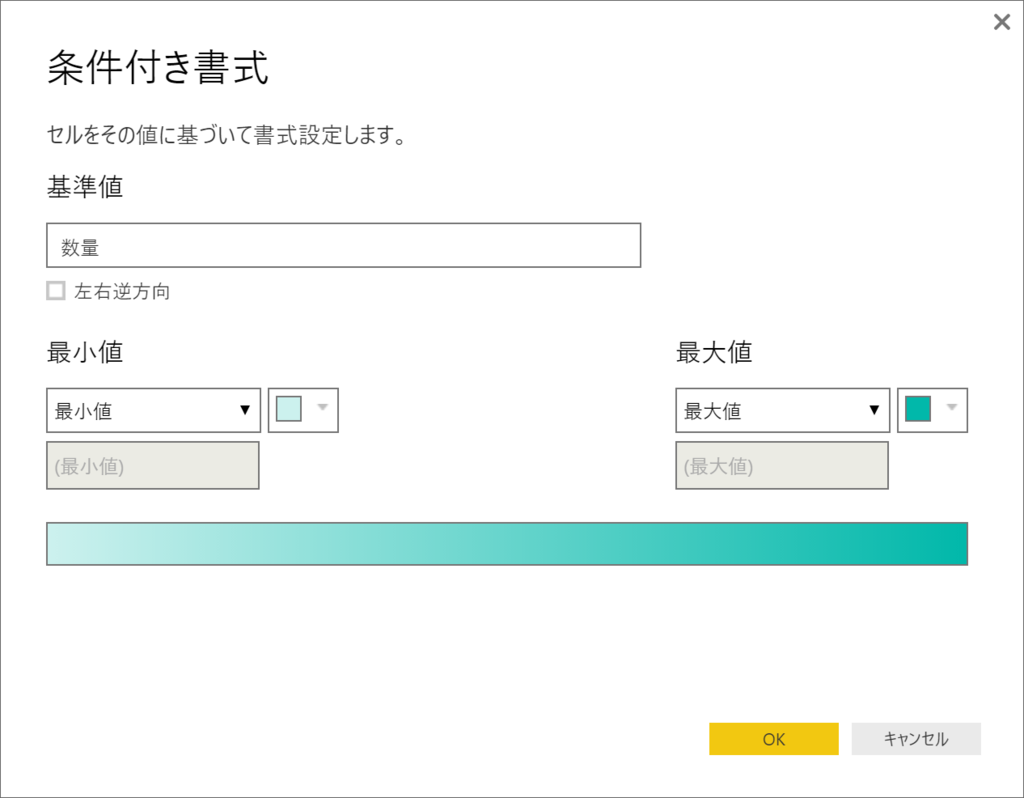
Task: Click the disabled (最大値) value field
Action: [782, 466]
